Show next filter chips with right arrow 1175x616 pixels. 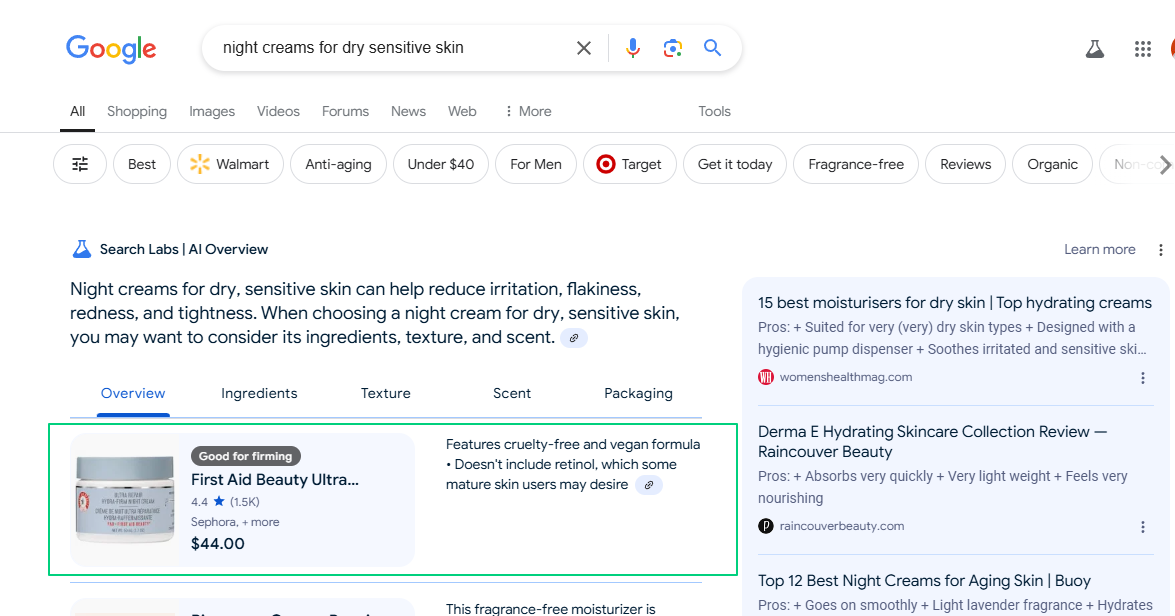pos(1165,165)
